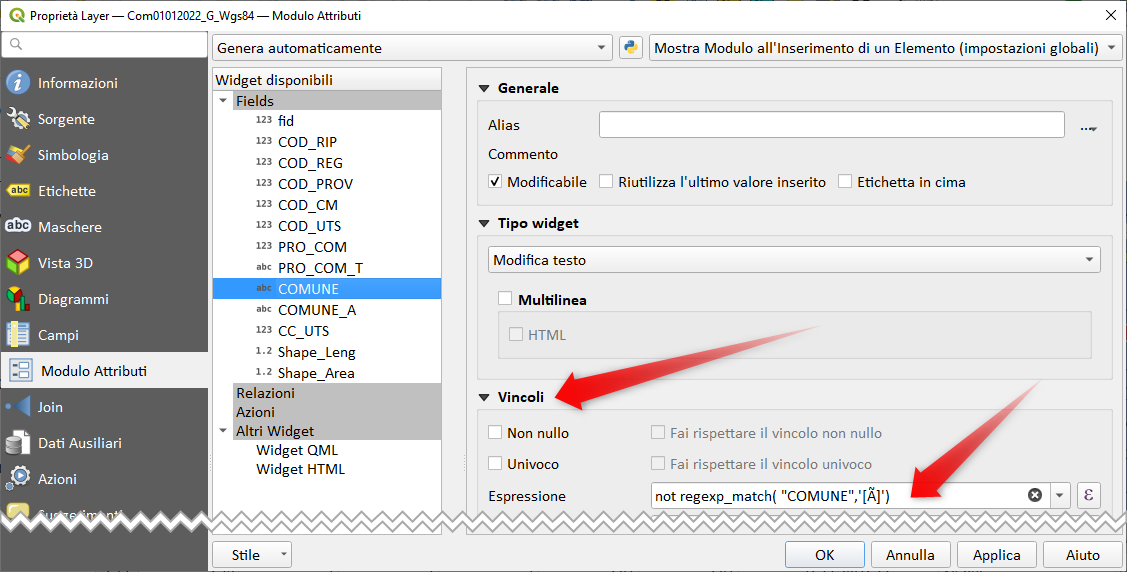The height and width of the screenshot is (572, 1127).
Task: Open the Vista 3D cube icon
Action: (18, 263)
